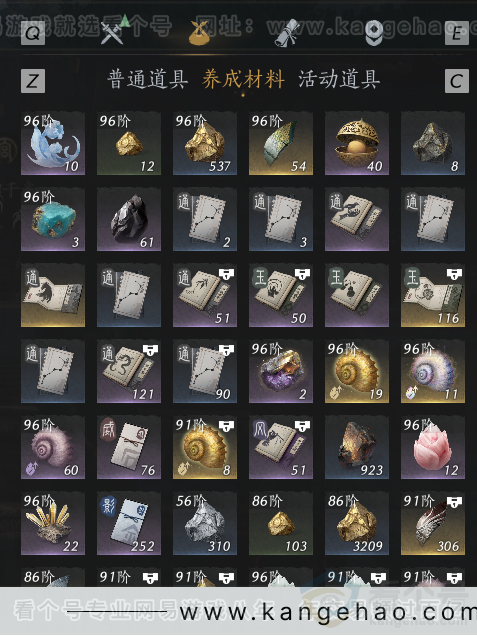Open the crossed swords equipment category

pos(112,33)
